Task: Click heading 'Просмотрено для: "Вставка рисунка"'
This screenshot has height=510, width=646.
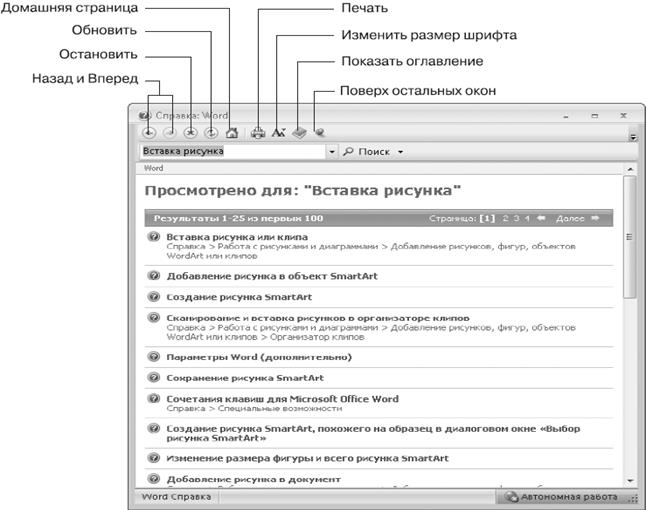Action: coord(303,191)
